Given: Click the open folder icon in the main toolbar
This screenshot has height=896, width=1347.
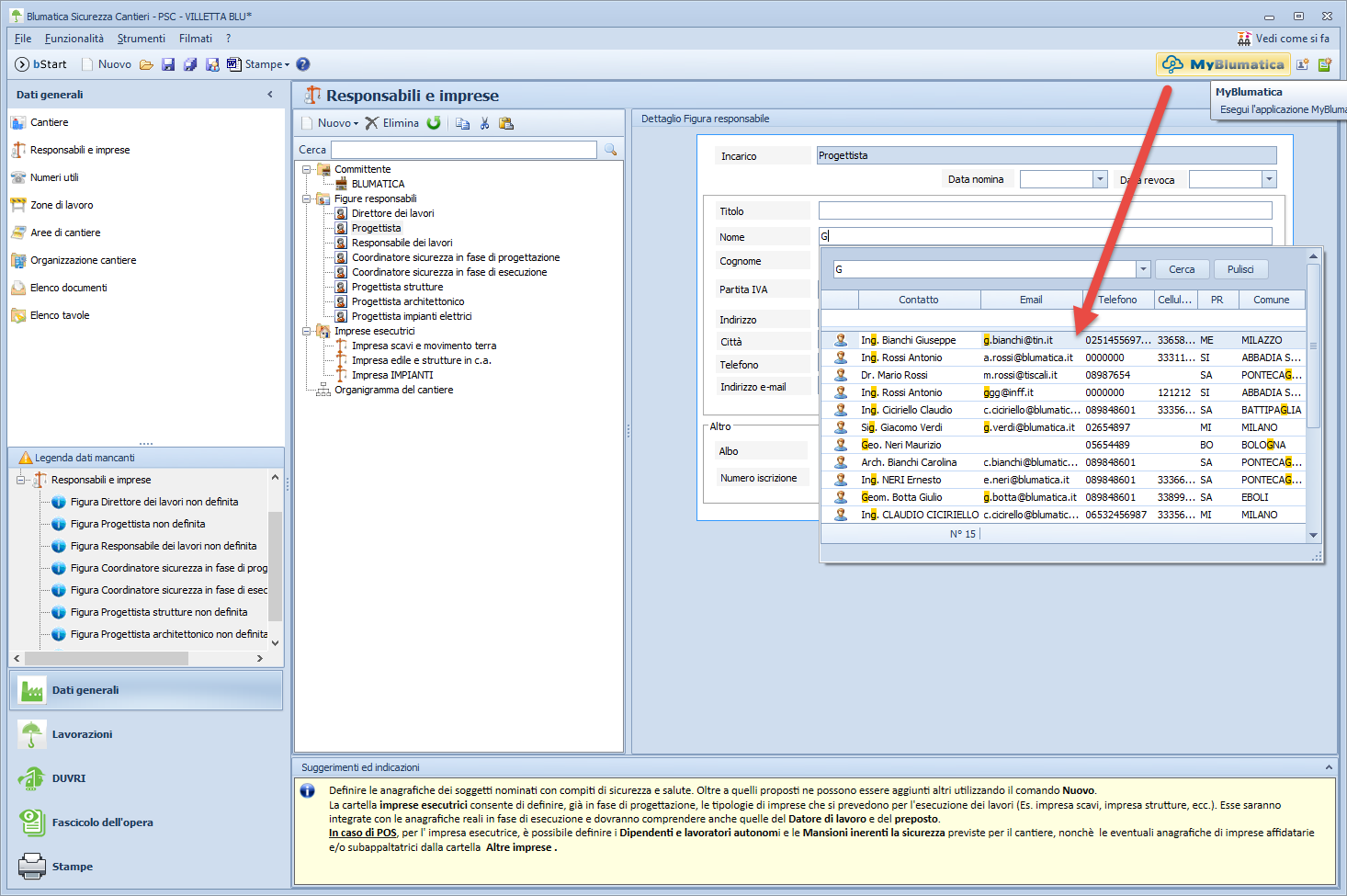Looking at the screenshot, I should click(x=146, y=64).
